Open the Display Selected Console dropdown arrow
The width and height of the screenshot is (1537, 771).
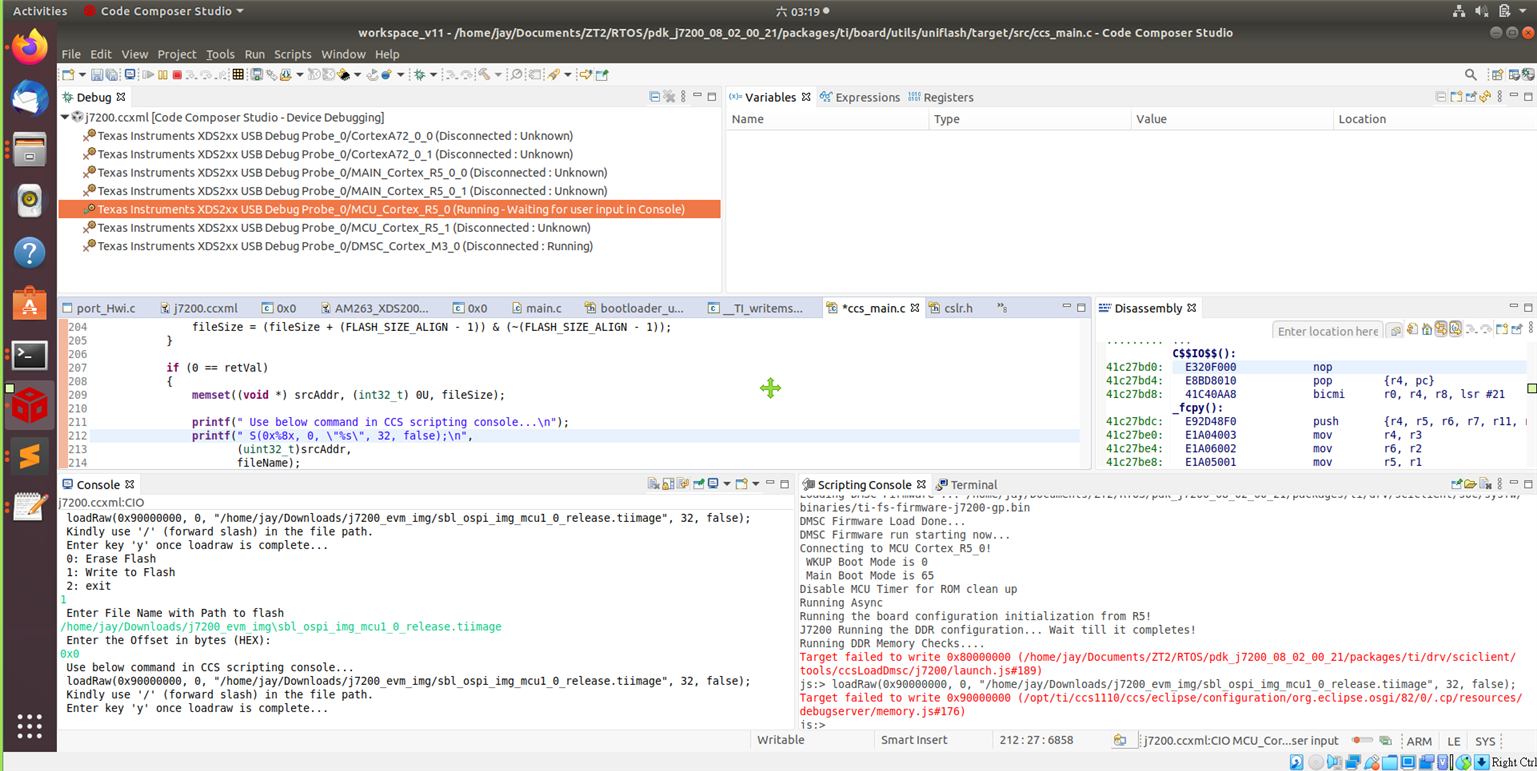tap(726, 484)
